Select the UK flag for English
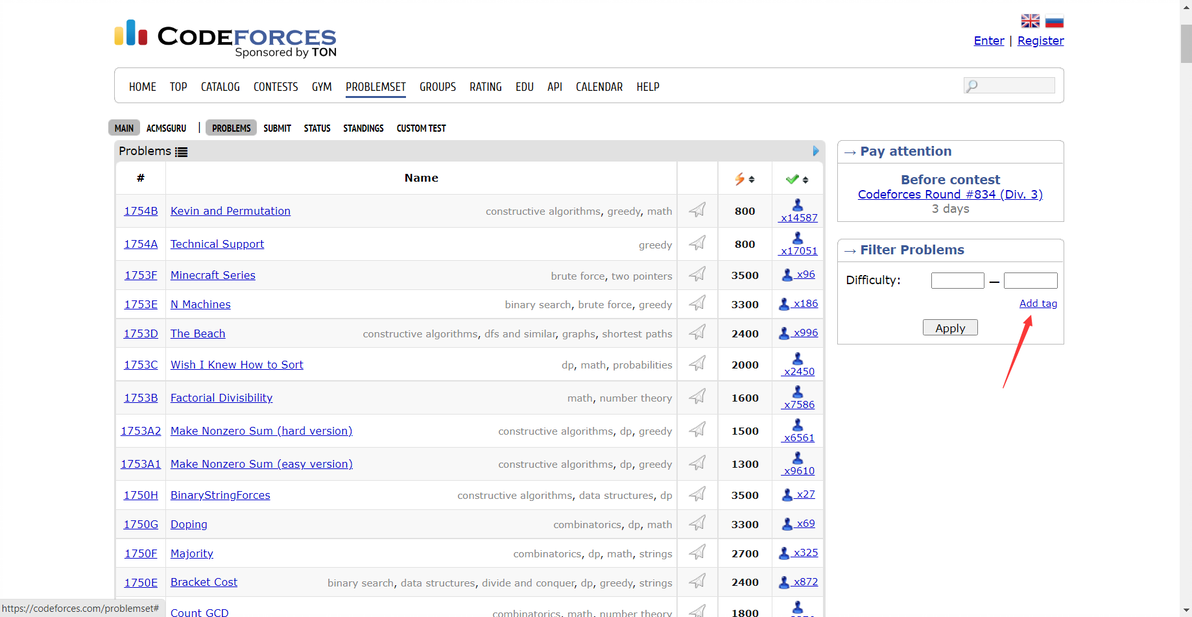Image resolution: width=1192 pixels, height=617 pixels. pyautogui.click(x=1030, y=21)
